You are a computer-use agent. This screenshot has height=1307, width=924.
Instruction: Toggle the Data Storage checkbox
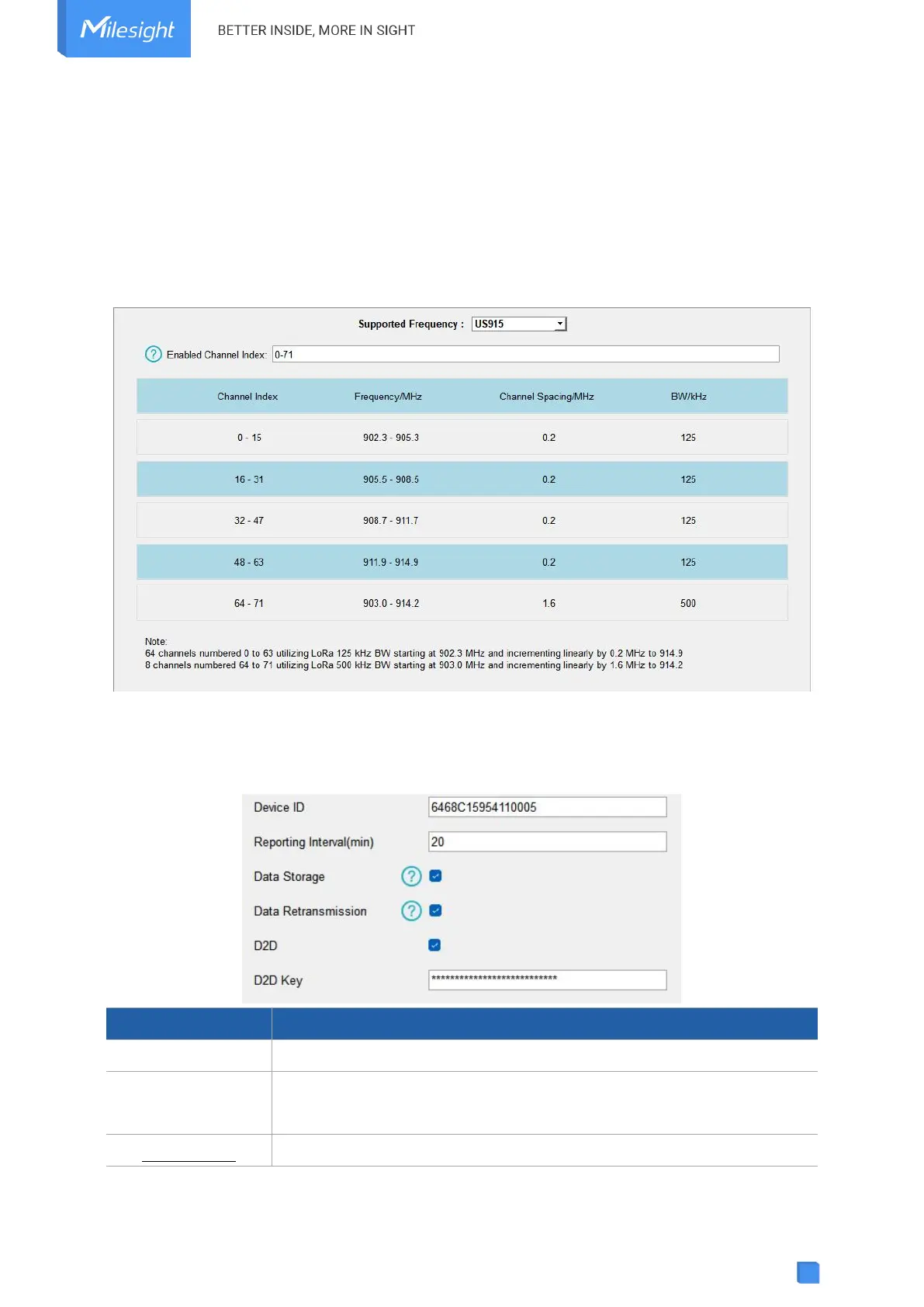coord(435,876)
